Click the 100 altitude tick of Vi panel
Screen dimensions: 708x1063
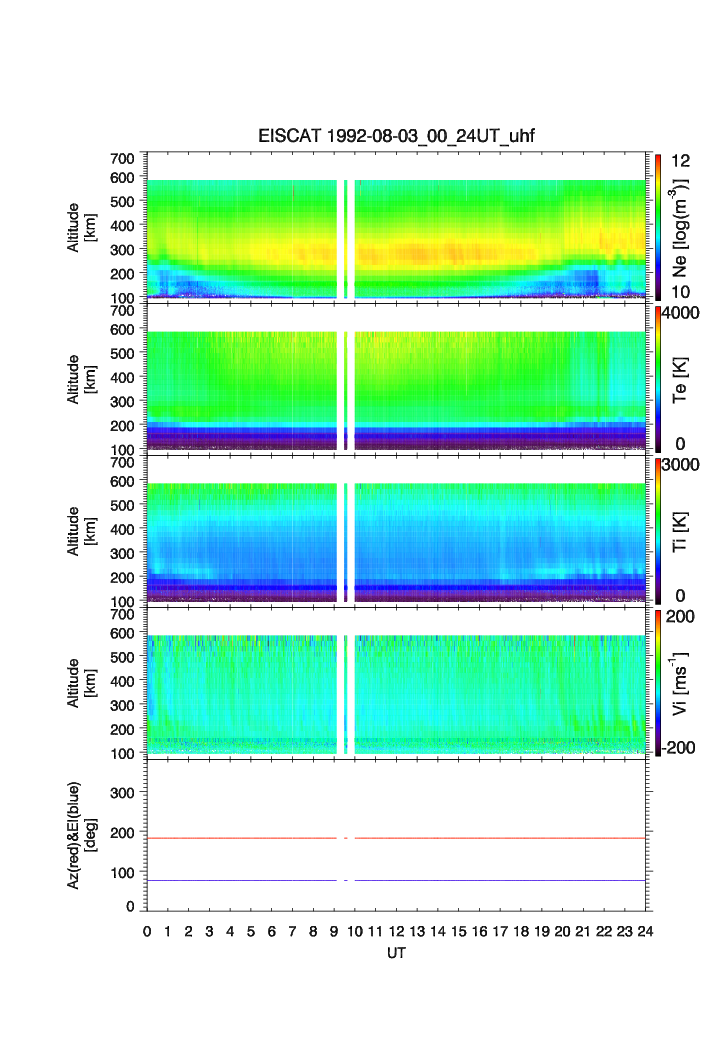tap(122, 753)
